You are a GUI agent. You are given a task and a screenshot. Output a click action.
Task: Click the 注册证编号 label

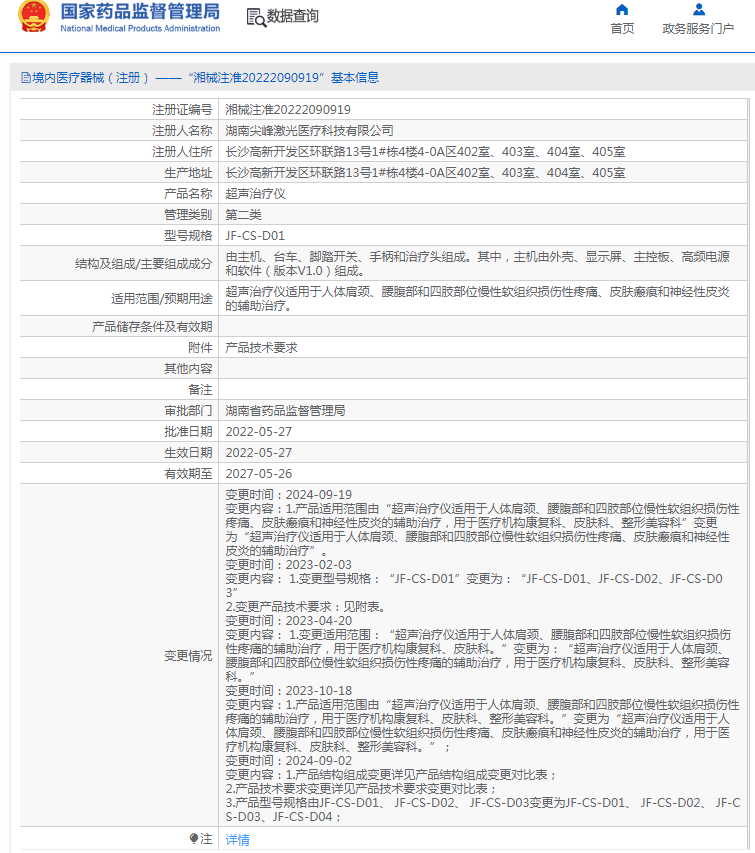(182, 110)
